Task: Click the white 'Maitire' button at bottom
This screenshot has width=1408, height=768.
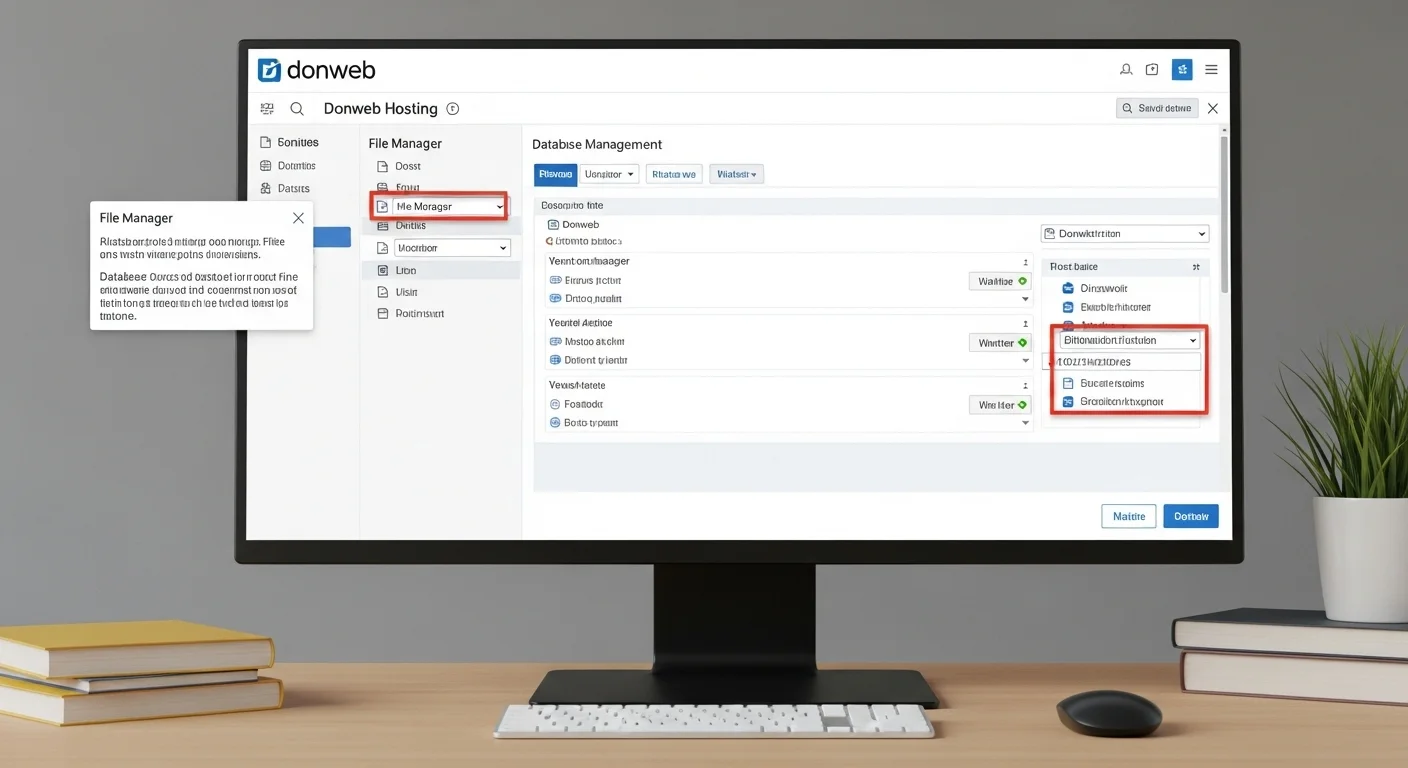Action: (1129, 516)
